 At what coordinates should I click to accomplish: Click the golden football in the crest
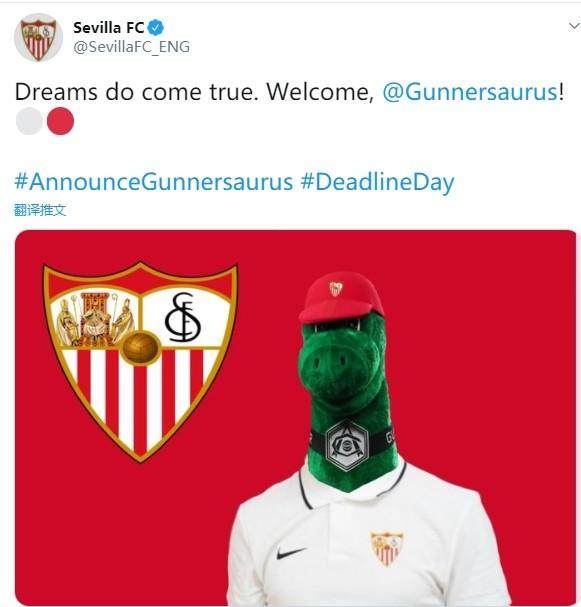coord(140,348)
